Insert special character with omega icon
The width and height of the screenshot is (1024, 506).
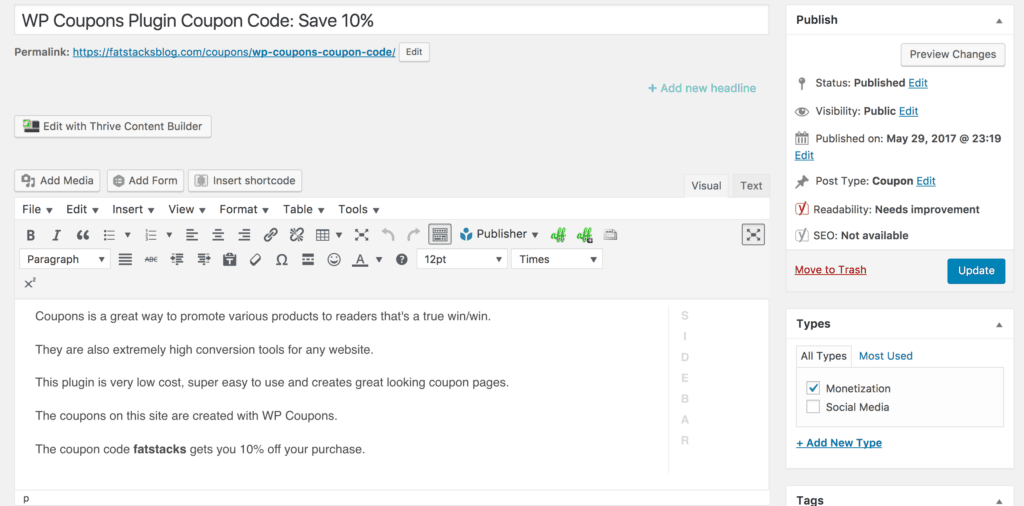click(281, 259)
